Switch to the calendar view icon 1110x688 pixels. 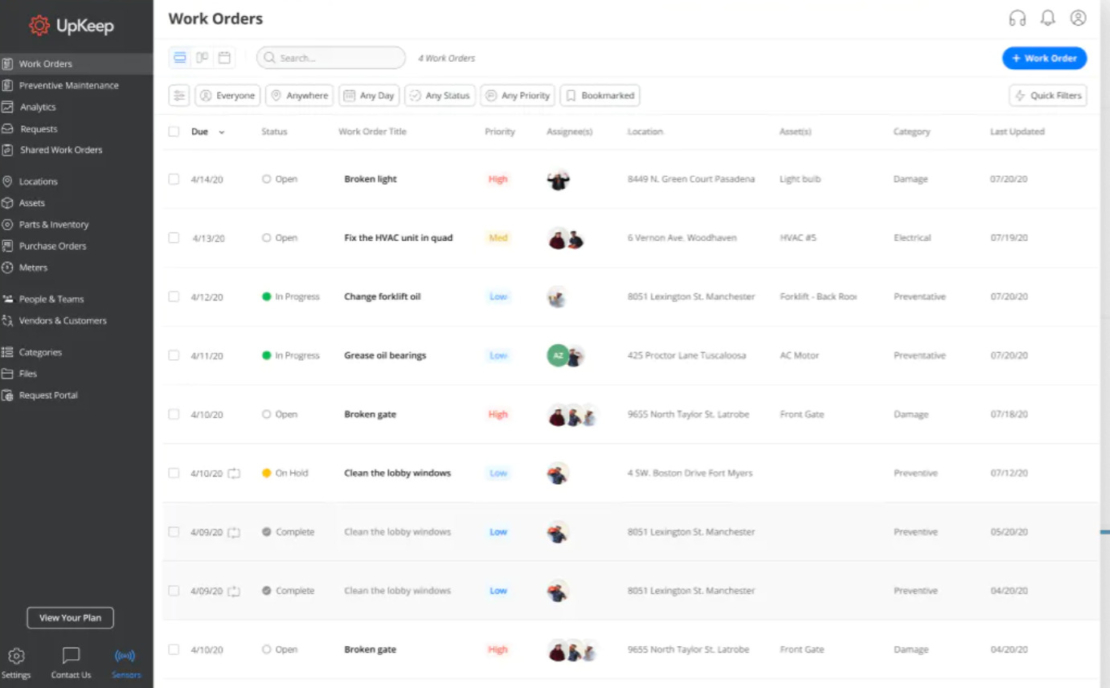[224, 57]
